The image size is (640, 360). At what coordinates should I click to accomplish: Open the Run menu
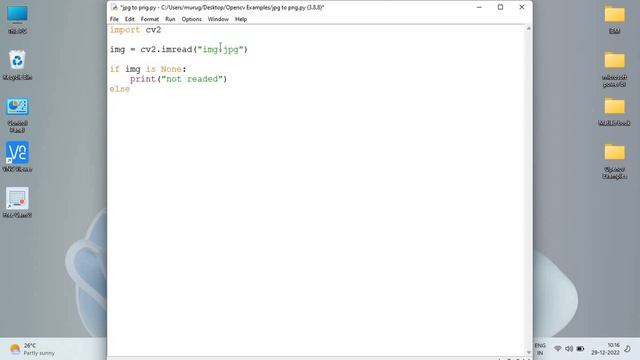click(x=170, y=19)
